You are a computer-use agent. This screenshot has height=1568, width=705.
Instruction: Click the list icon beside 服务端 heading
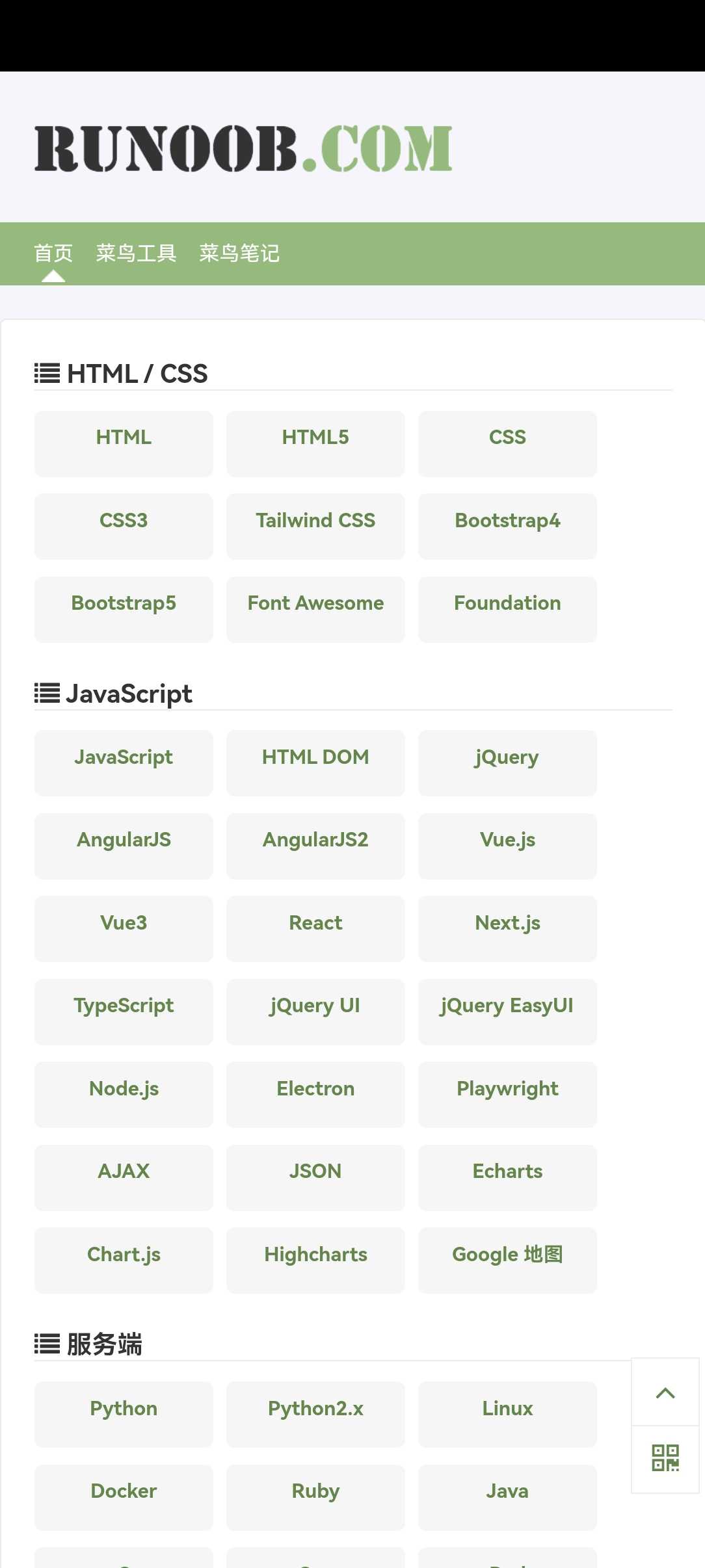pyautogui.click(x=47, y=1344)
